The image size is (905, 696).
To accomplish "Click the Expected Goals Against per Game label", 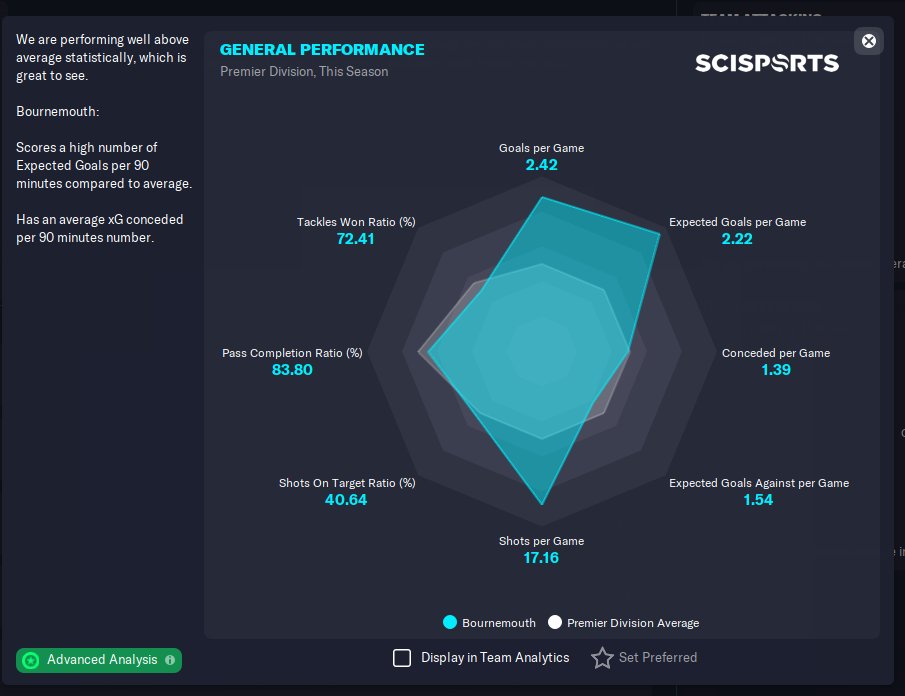I will (x=759, y=483).
